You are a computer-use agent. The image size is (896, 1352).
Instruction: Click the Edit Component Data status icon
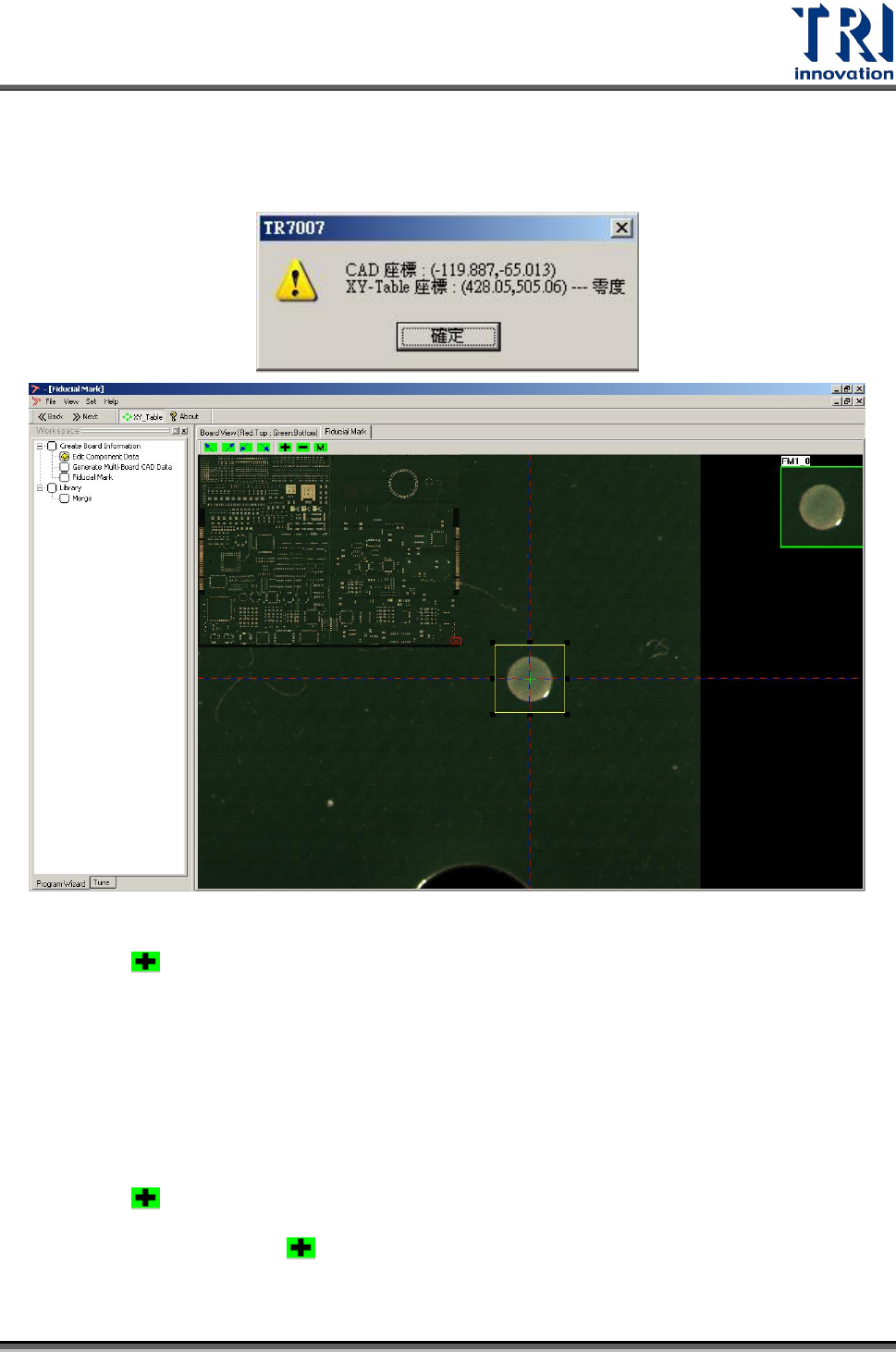64,457
